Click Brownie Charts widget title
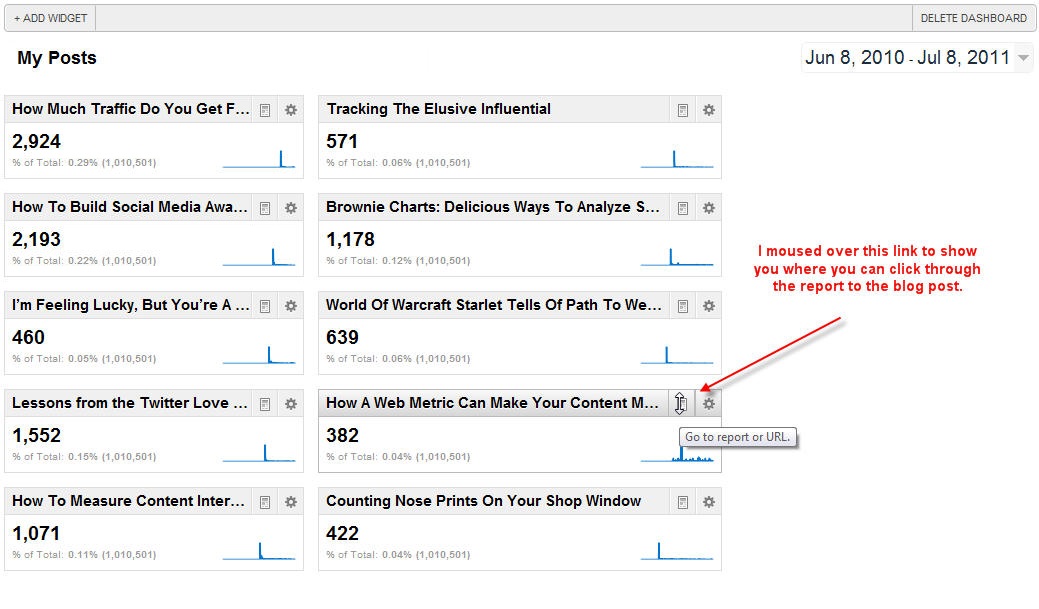Screen dimensions: 1039x609 [x=492, y=207]
